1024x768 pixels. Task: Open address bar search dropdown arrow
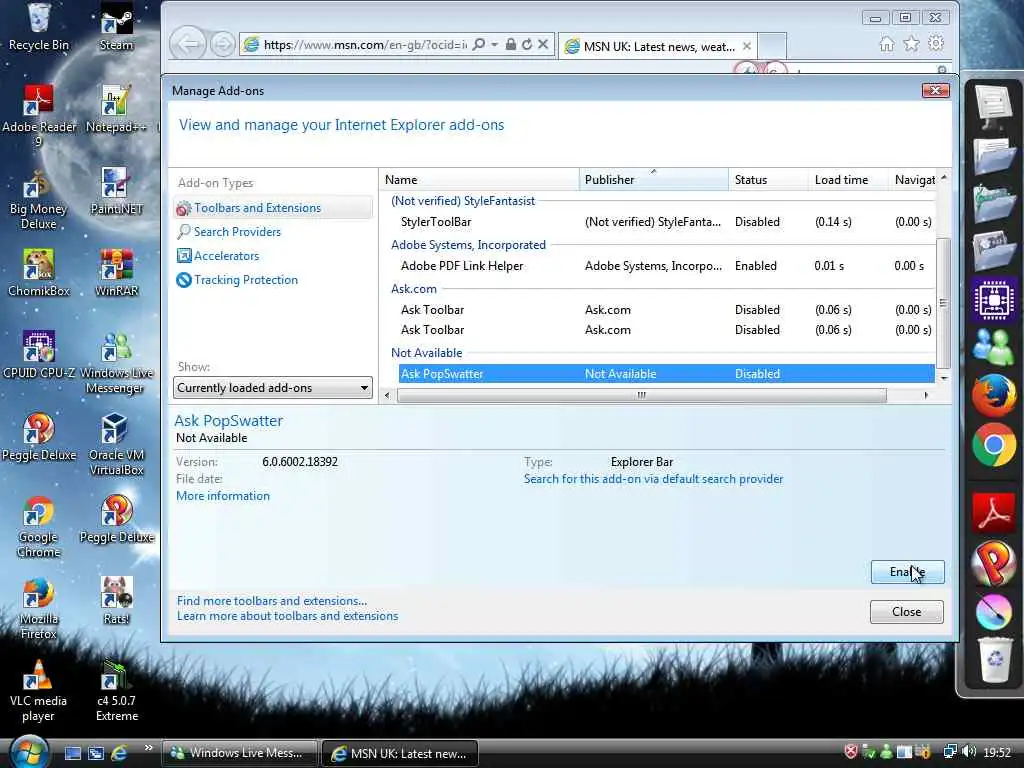[494, 44]
